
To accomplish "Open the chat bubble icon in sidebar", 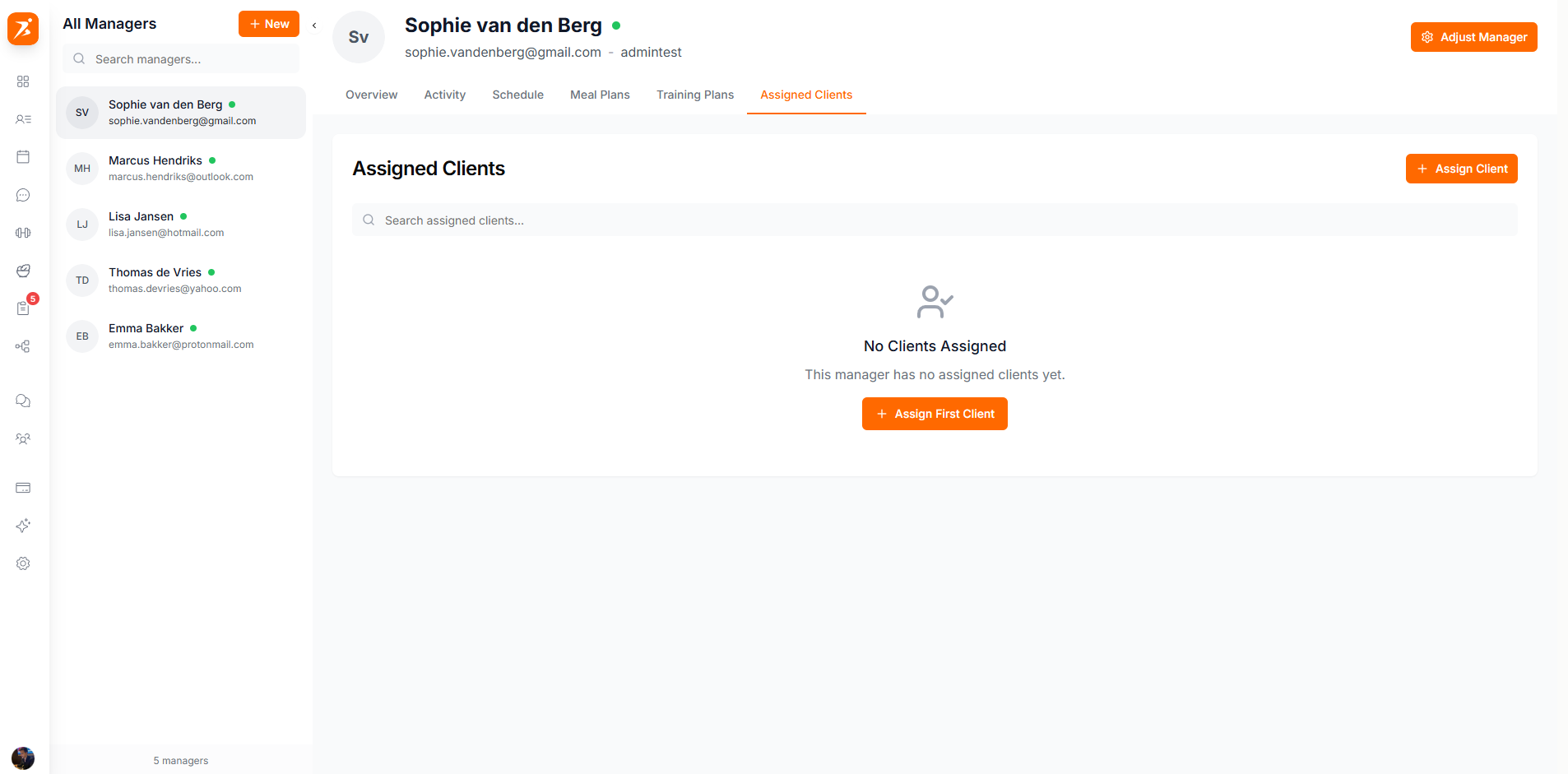I will (22, 195).
